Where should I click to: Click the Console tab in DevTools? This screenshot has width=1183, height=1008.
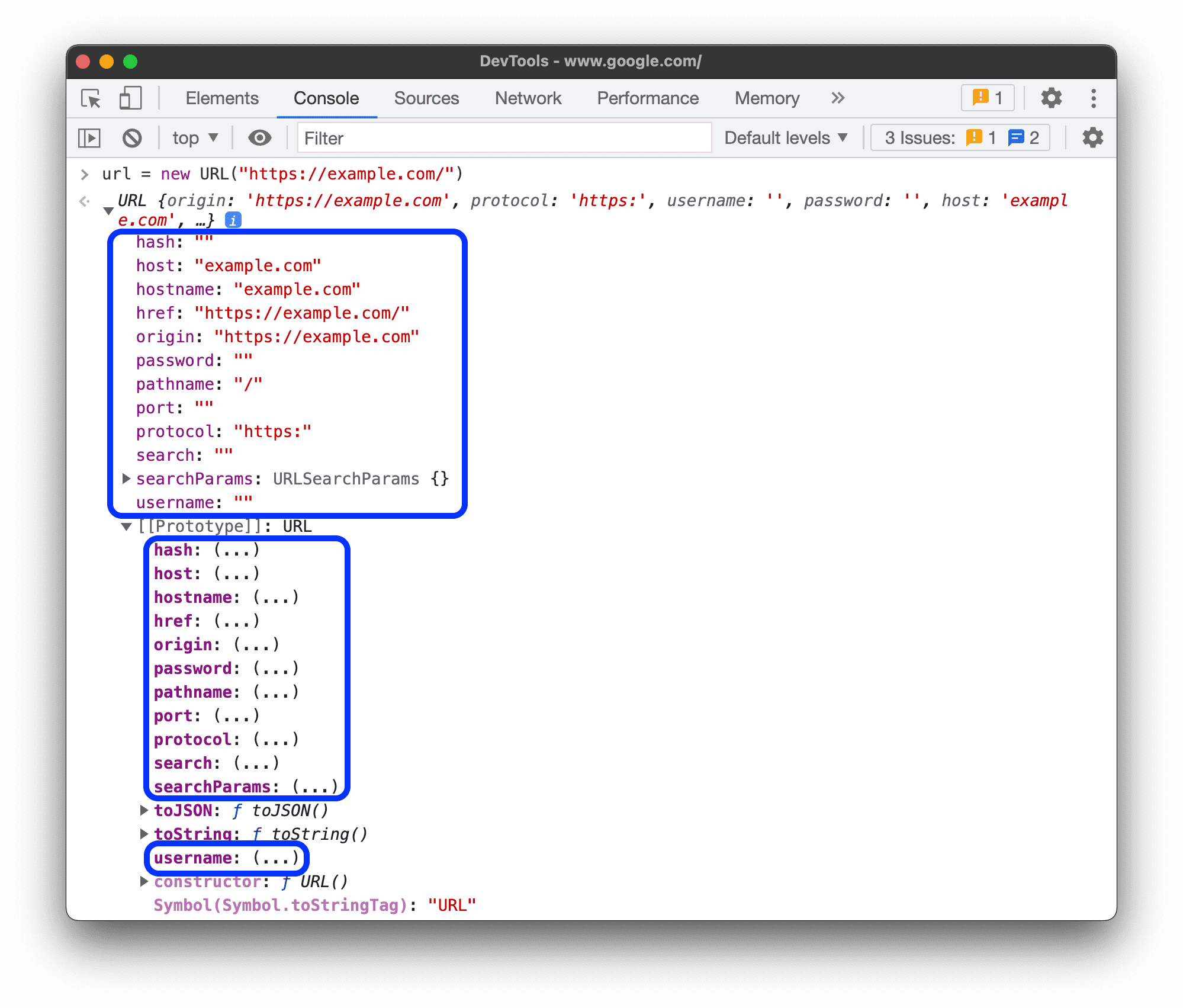pyautogui.click(x=324, y=97)
